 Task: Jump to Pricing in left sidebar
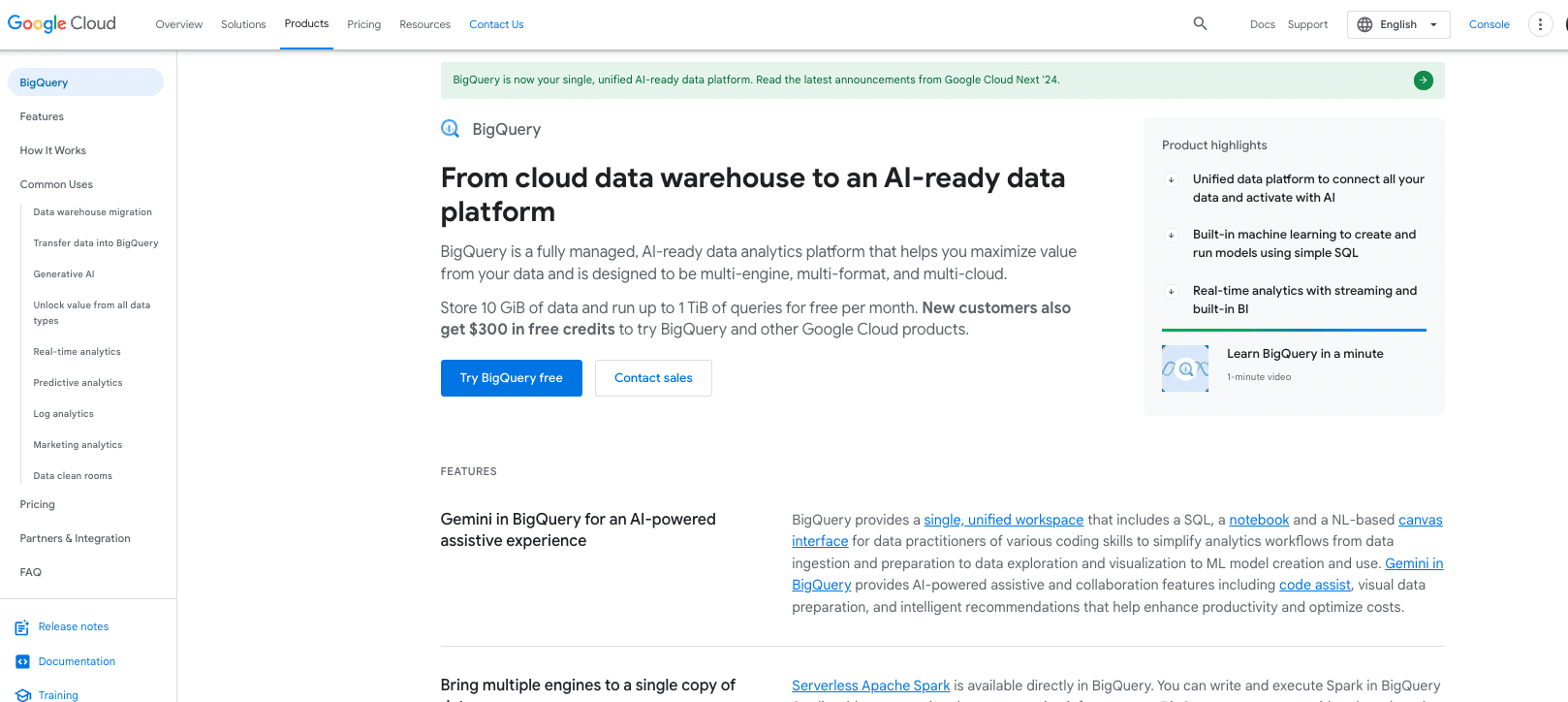point(38,504)
